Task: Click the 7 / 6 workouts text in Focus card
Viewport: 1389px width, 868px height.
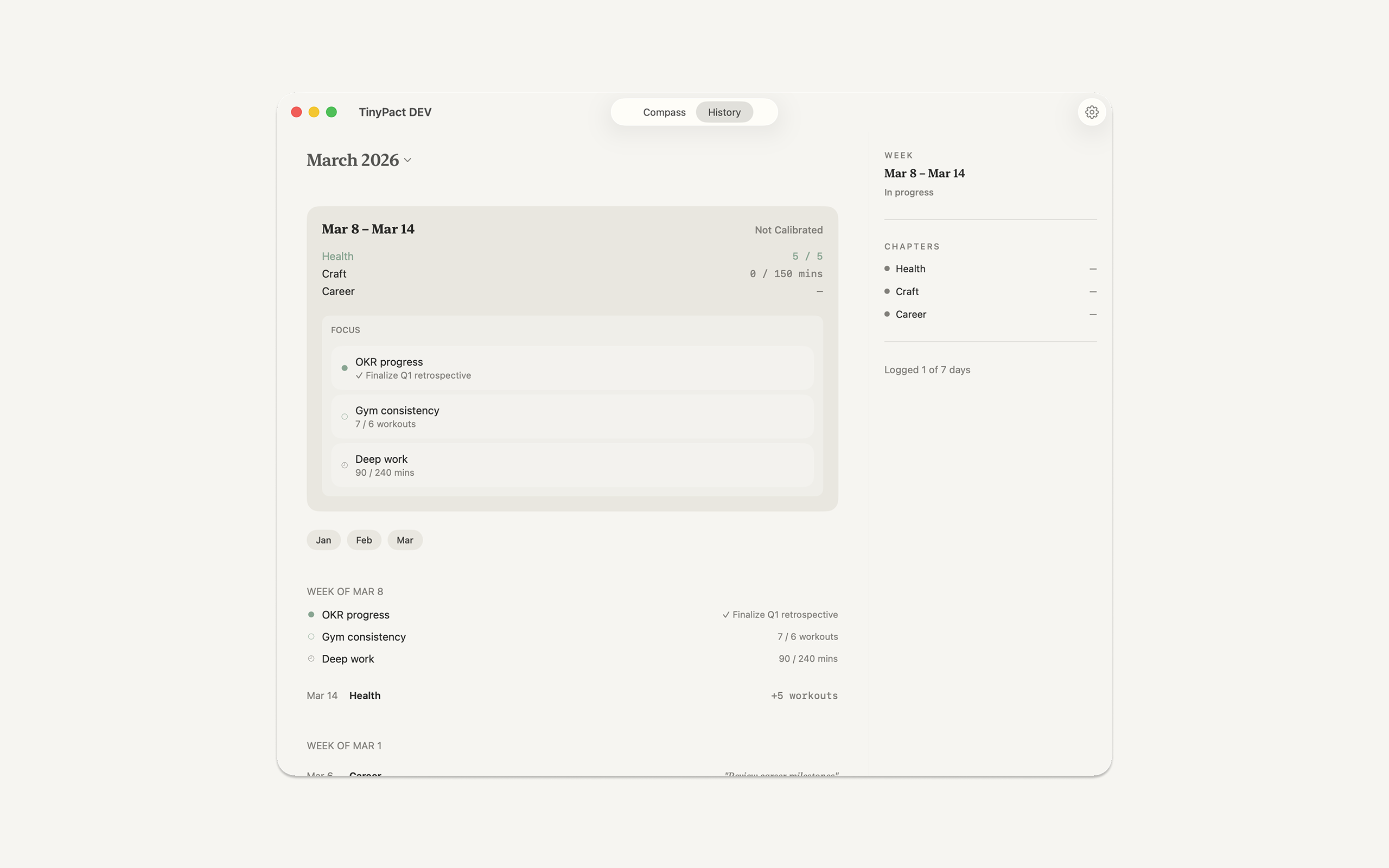Action: click(x=385, y=424)
